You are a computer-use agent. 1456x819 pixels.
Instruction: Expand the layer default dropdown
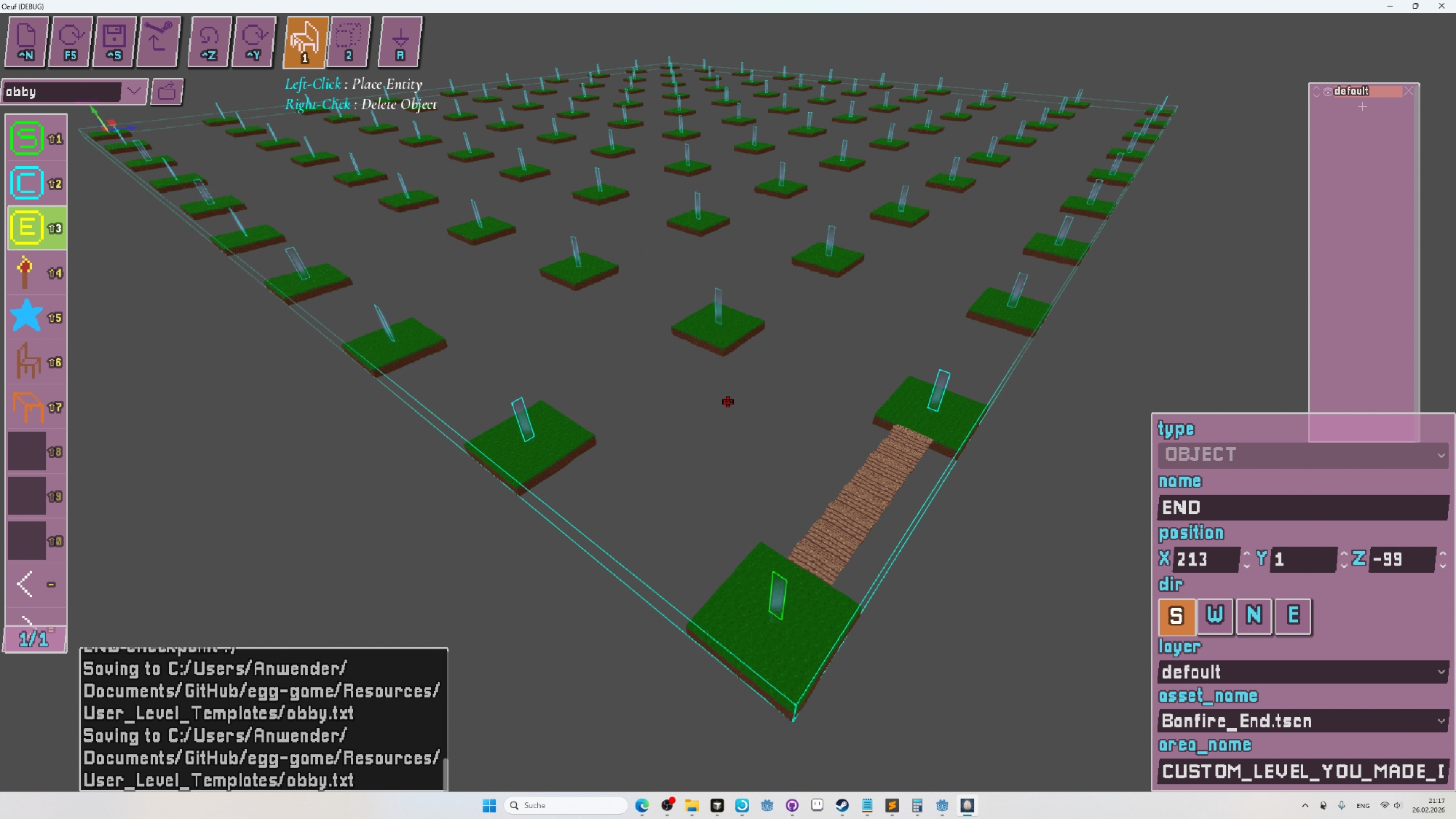1302,672
